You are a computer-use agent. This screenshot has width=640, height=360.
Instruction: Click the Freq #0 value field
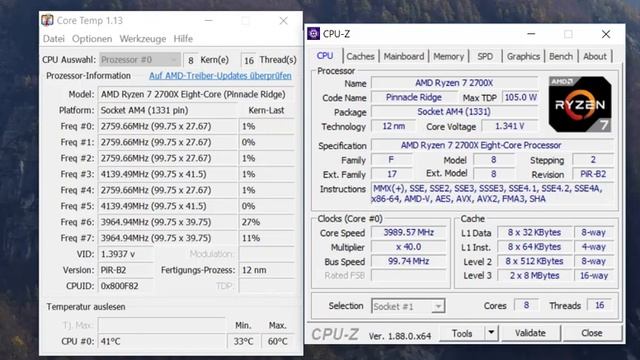(167, 126)
